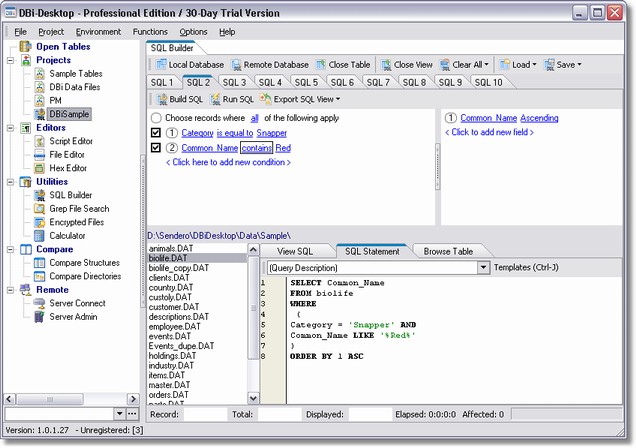
Task: Collapse the Compare tree node
Action: pyautogui.click(x=11, y=250)
